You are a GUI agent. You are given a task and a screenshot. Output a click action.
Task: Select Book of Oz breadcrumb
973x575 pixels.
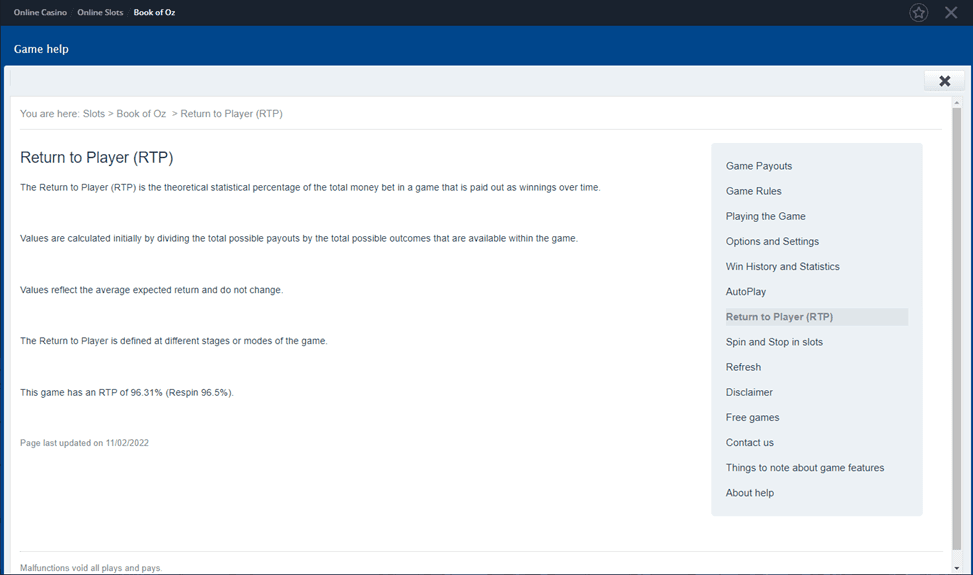coord(155,13)
